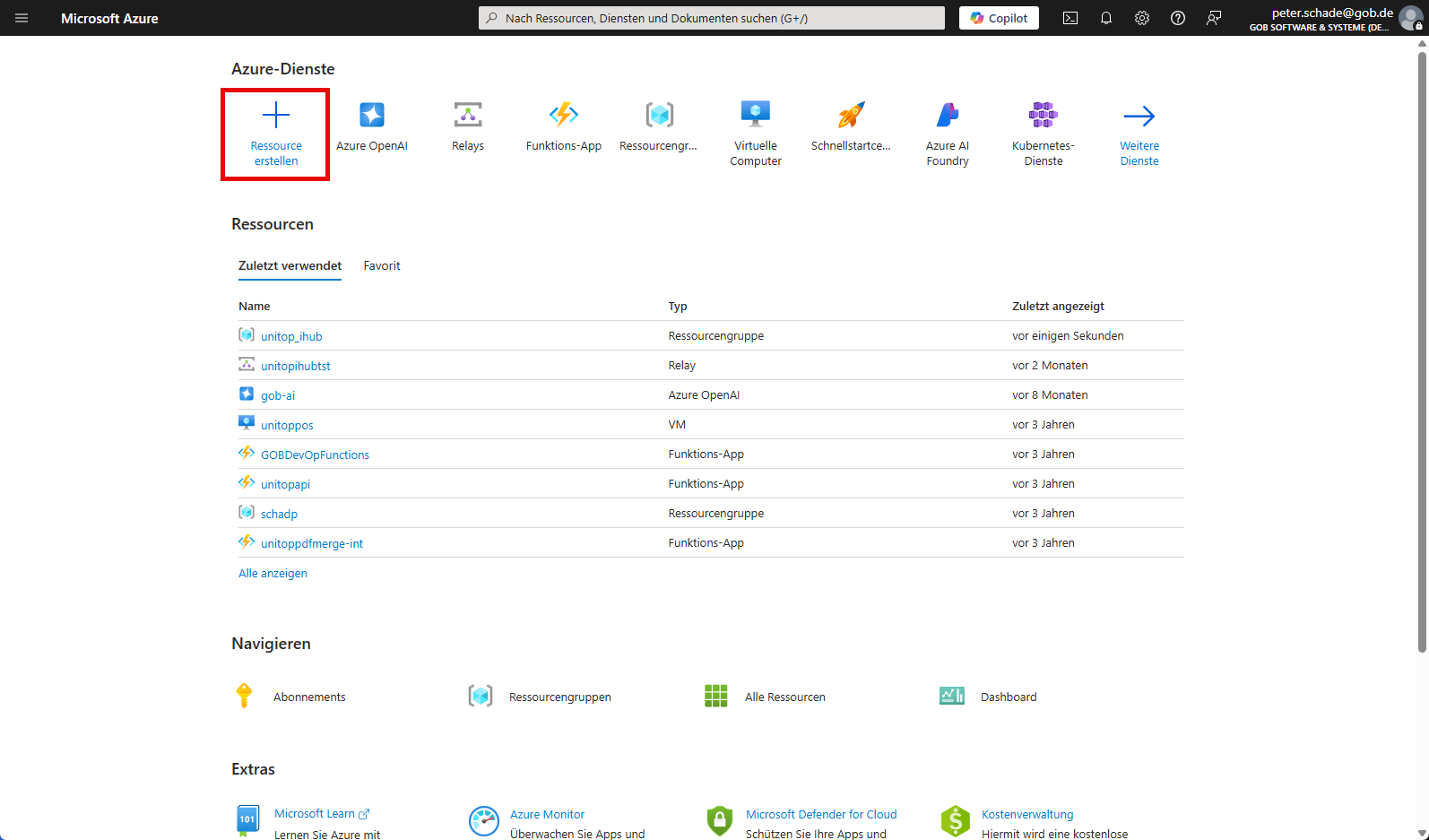Open the help question mark icon
Viewport: 1429px width, 840px height.
tap(1178, 18)
